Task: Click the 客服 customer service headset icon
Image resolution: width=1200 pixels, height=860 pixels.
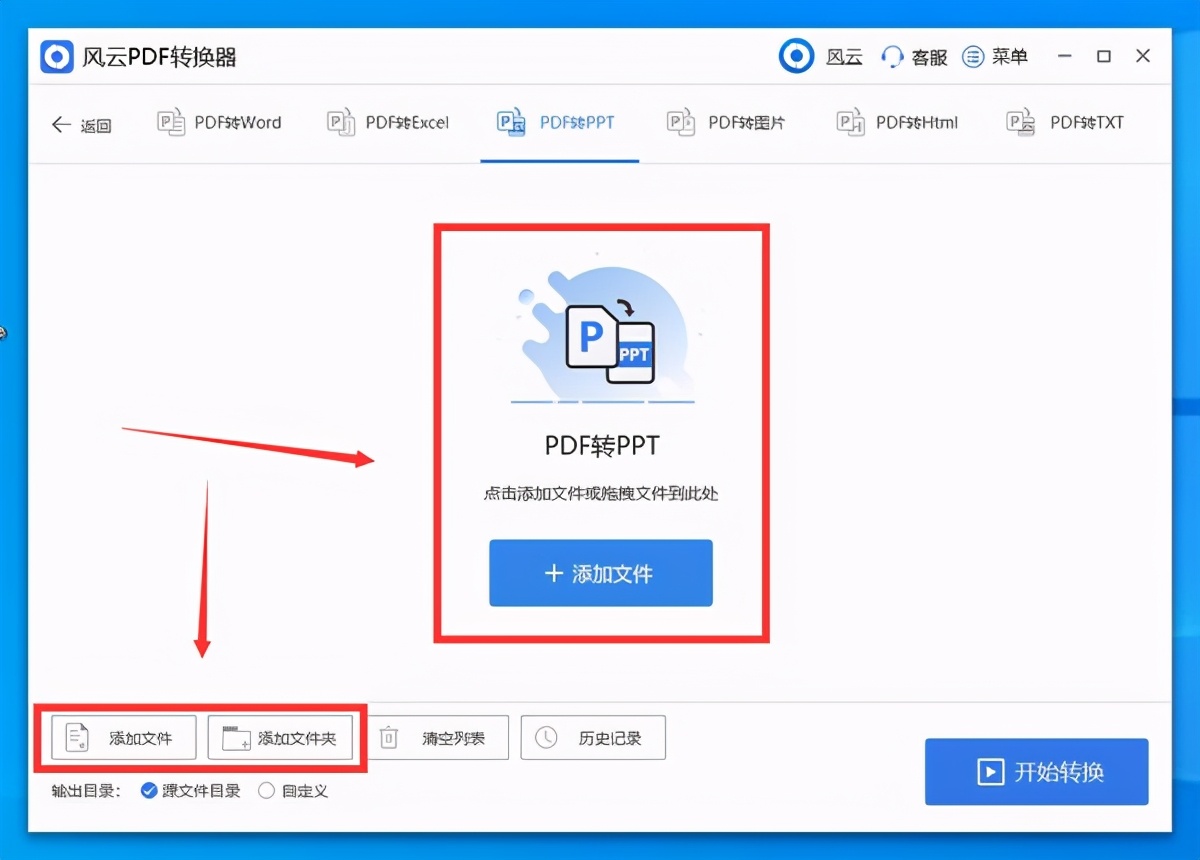Action: point(891,56)
